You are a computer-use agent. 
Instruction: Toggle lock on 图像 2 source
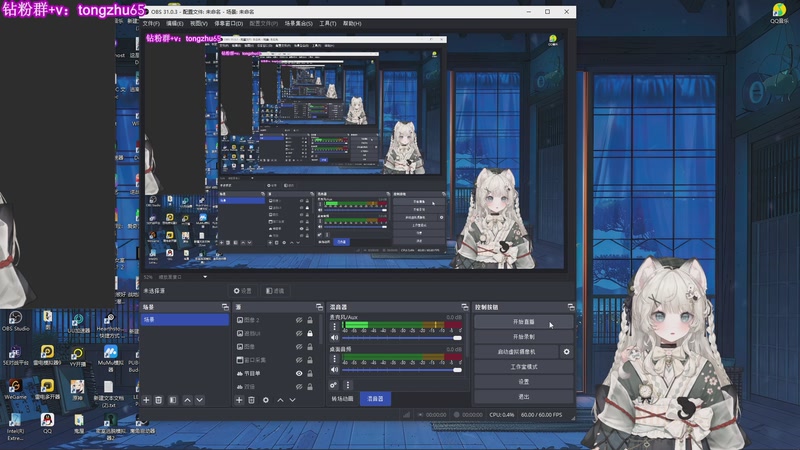click(x=310, y=320)
